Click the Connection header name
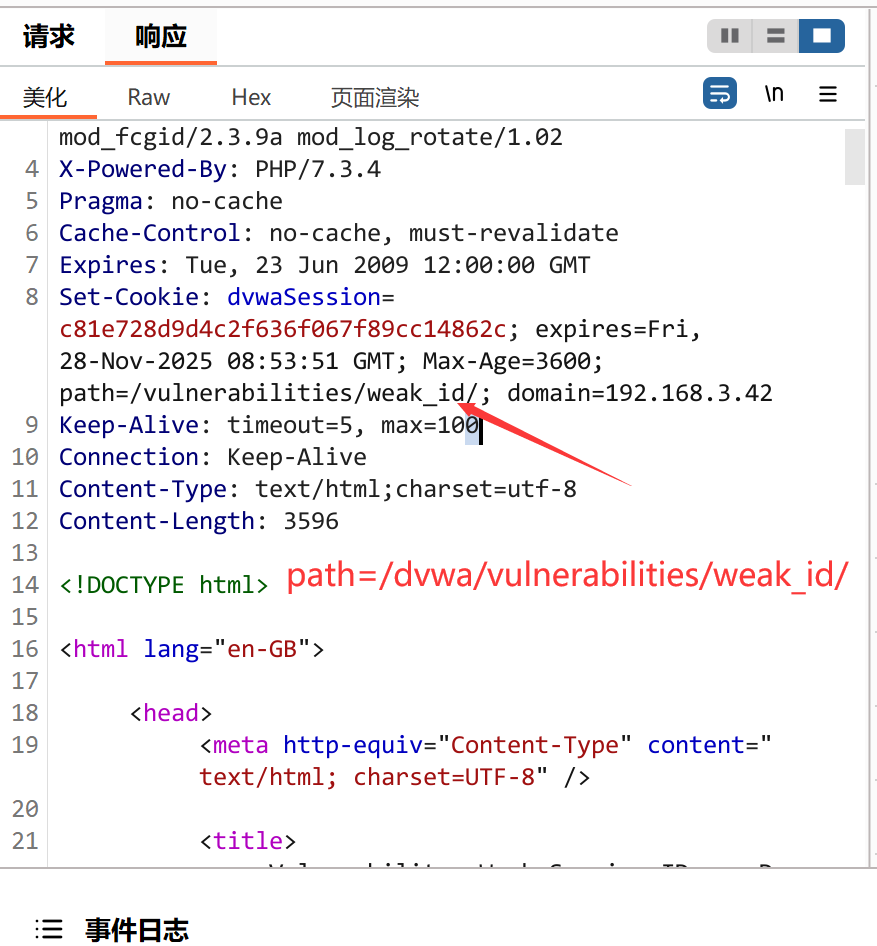The height and width of the screenshot is (946, 877). 129,457
